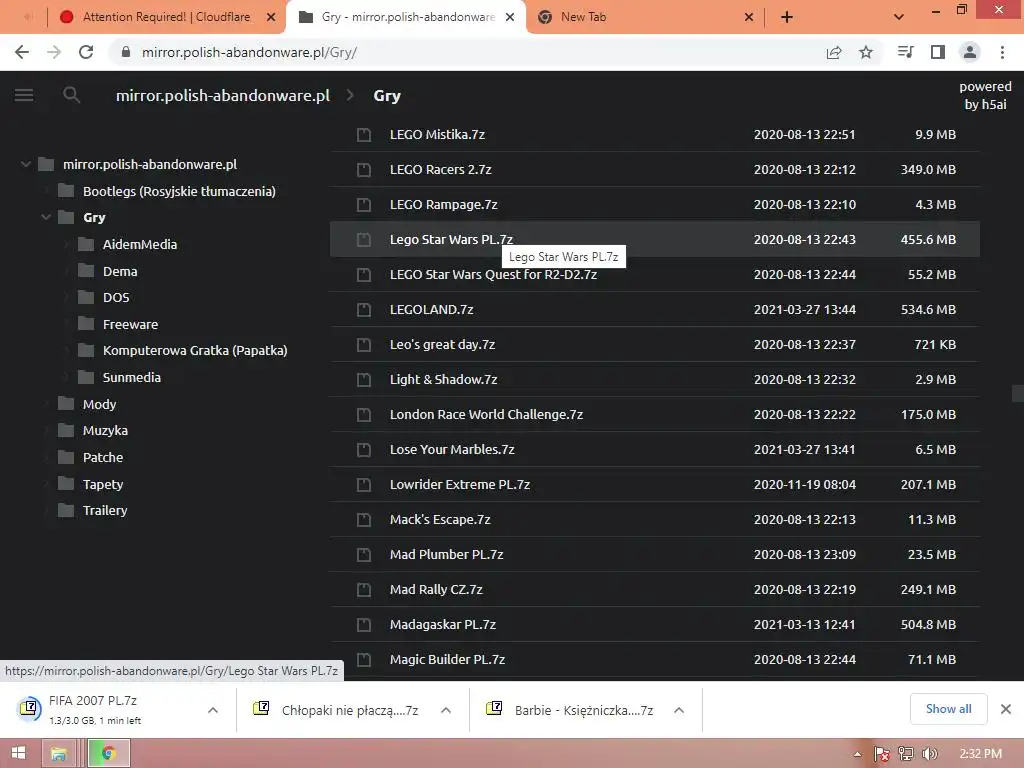Open the tab search dropdown chevron

[x=899, y=17]
